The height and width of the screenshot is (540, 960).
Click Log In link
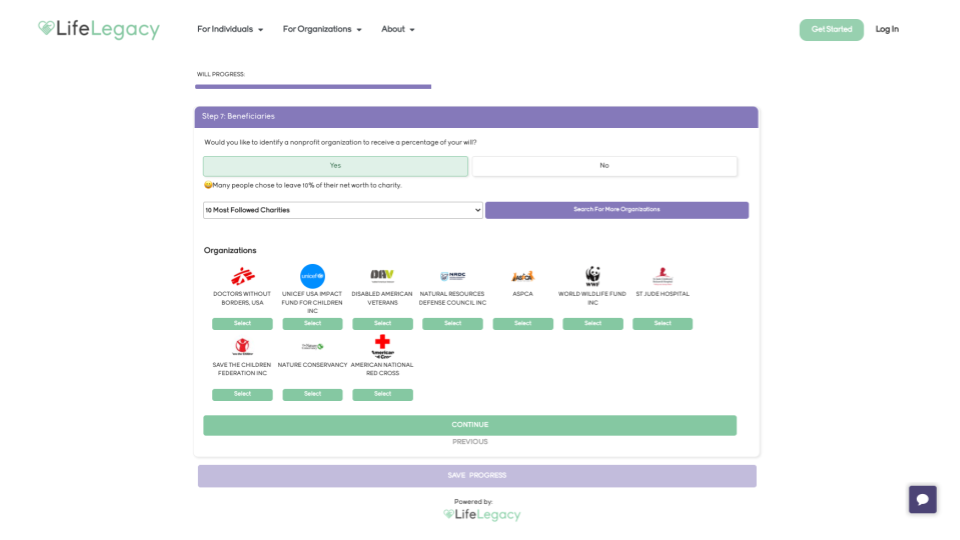point(887,29)
